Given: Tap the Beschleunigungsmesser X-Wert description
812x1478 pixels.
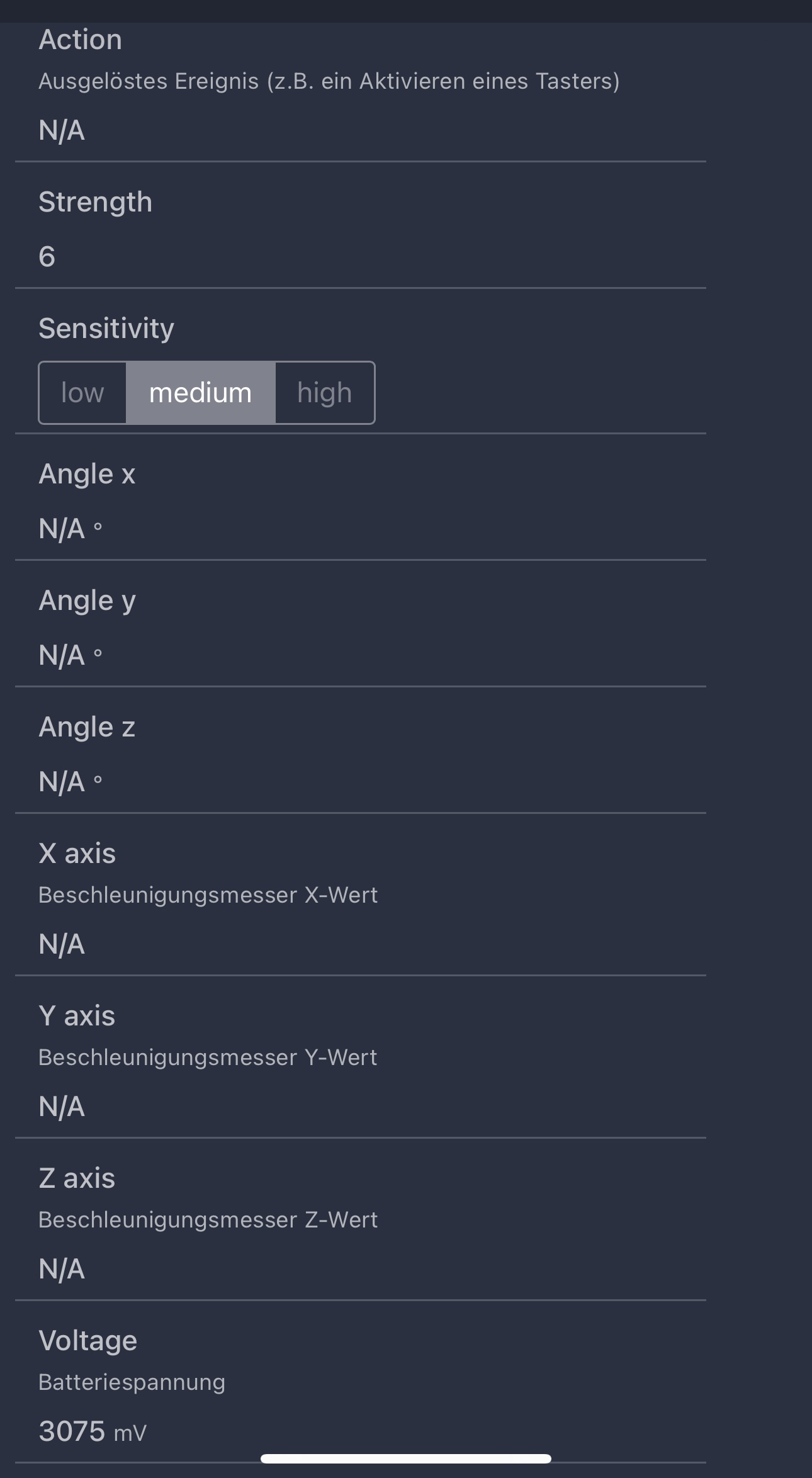Looking at the screenshot, I should tap(208, 895).
